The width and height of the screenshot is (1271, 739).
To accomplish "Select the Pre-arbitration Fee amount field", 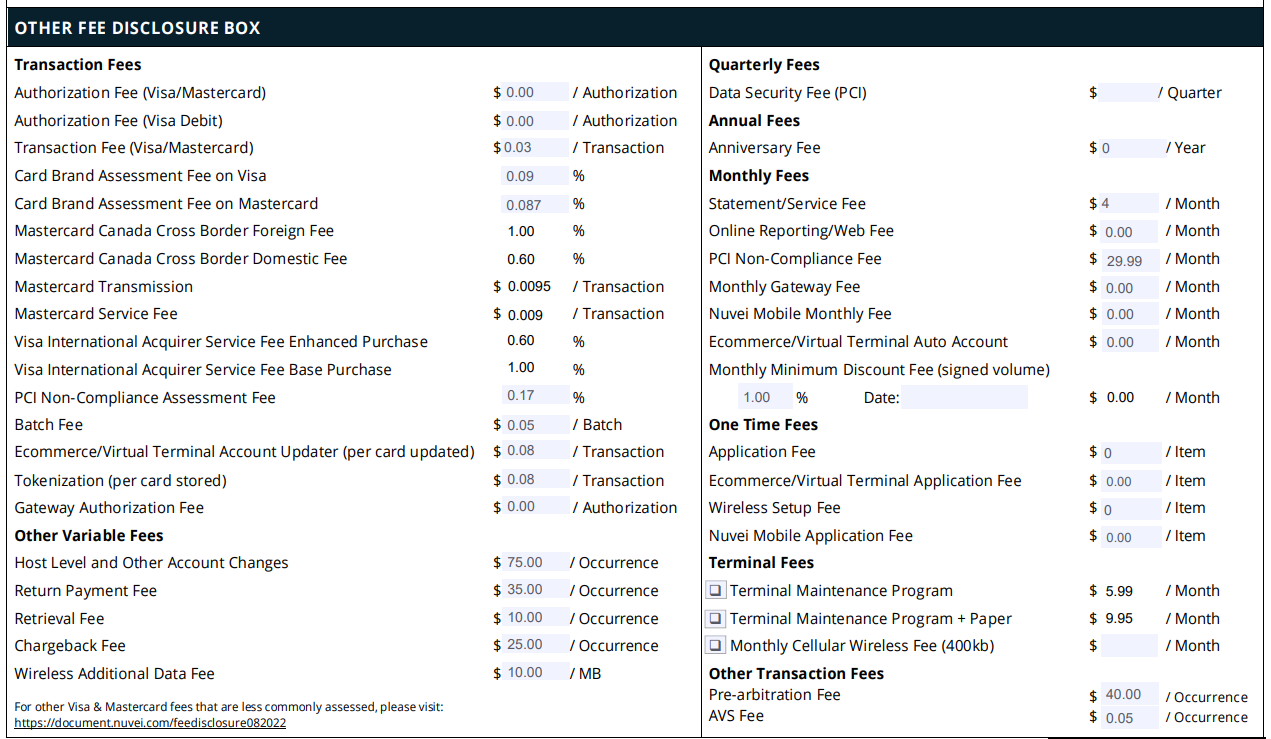I will point(1130,695).
